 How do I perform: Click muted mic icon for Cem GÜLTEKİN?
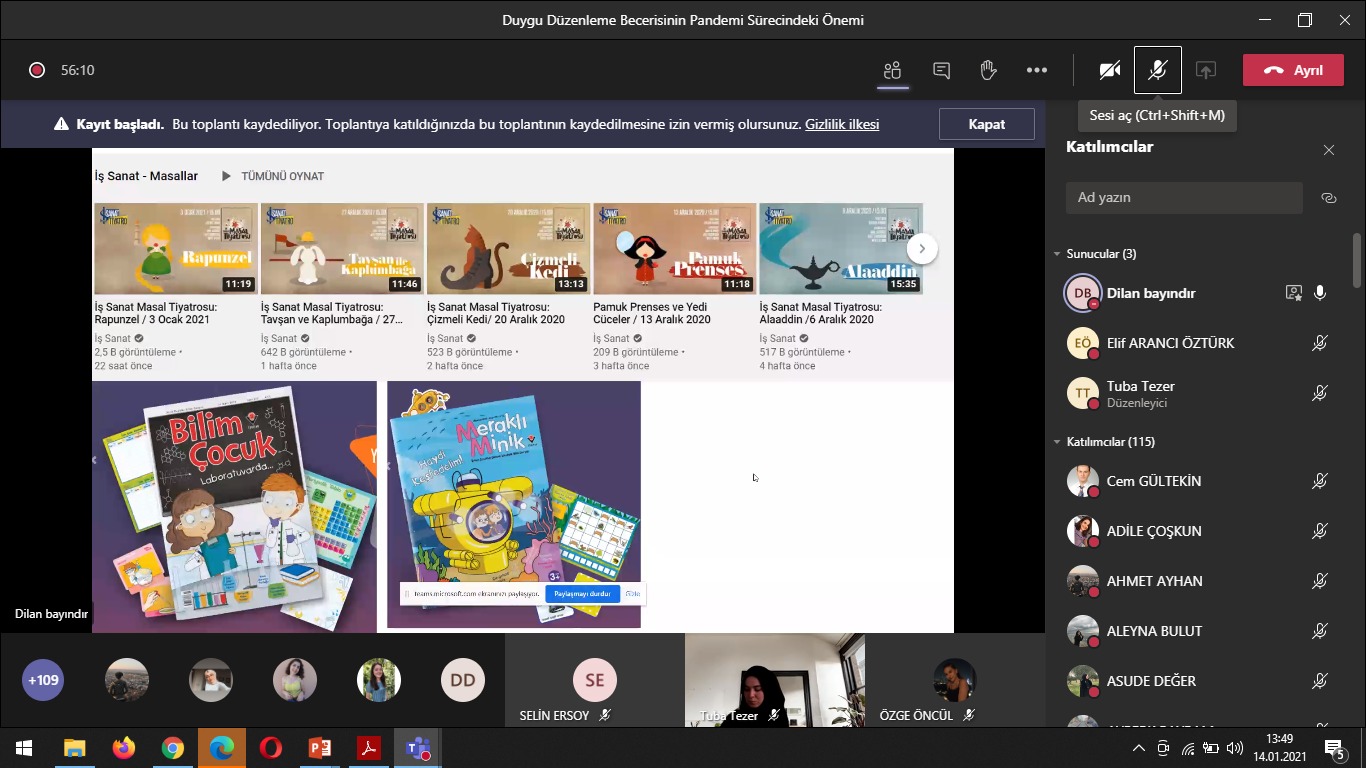(x=1320, y=482)
